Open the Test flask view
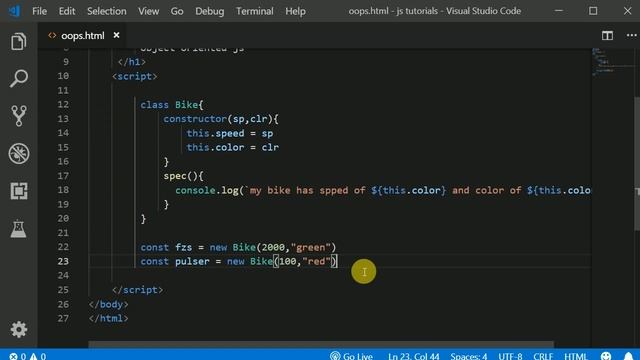The width and height of the screenshot is (640, 360). click(x=18, y=229)
